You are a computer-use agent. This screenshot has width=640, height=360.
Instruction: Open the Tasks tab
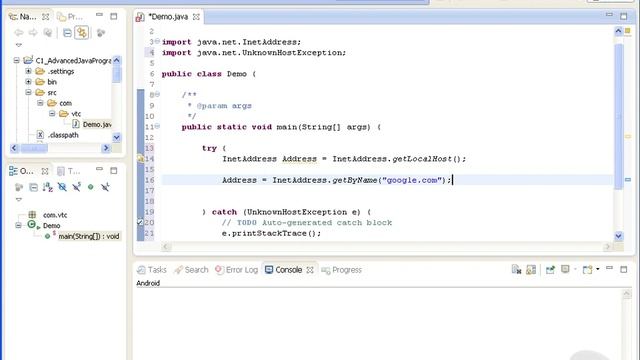click(x=152, y=270)
